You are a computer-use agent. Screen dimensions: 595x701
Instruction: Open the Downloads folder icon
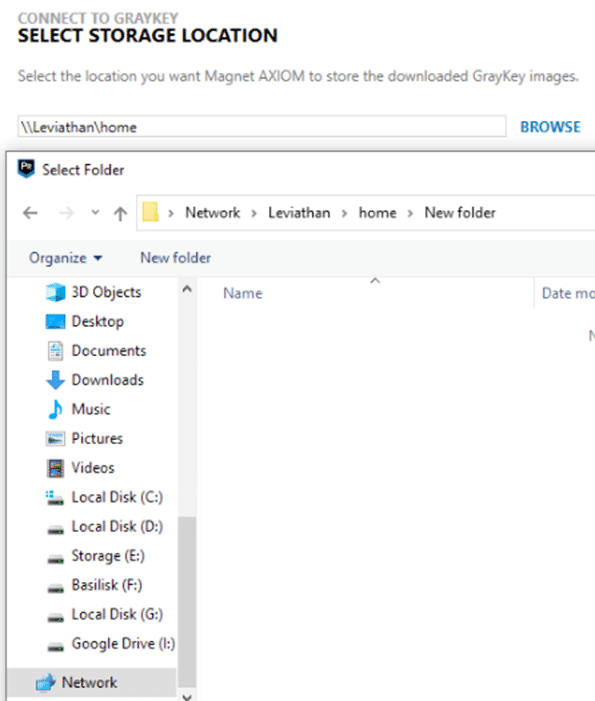coord(55,380)
